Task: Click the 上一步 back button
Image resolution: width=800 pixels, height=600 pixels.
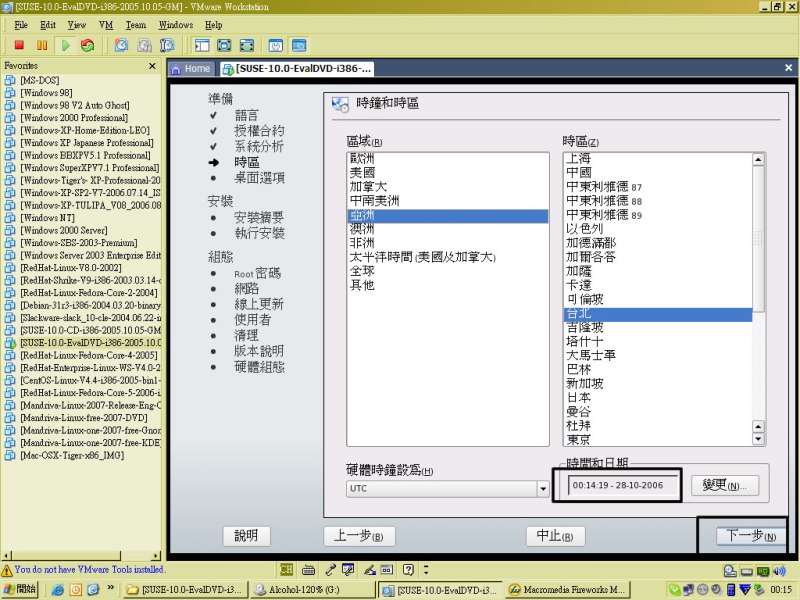Action: 359,536
